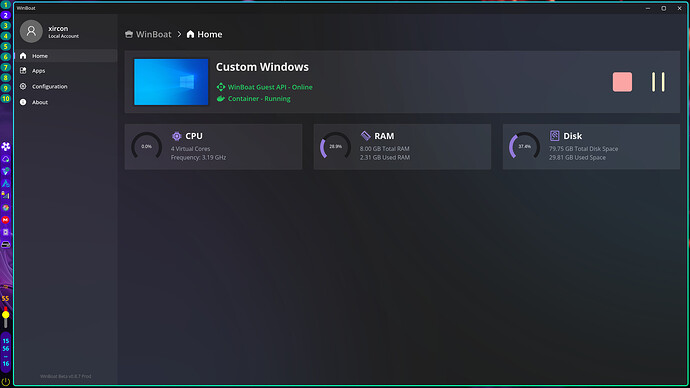Open the About page in sidebar
This screenshot has height=388, width=690.
(66, 102)
